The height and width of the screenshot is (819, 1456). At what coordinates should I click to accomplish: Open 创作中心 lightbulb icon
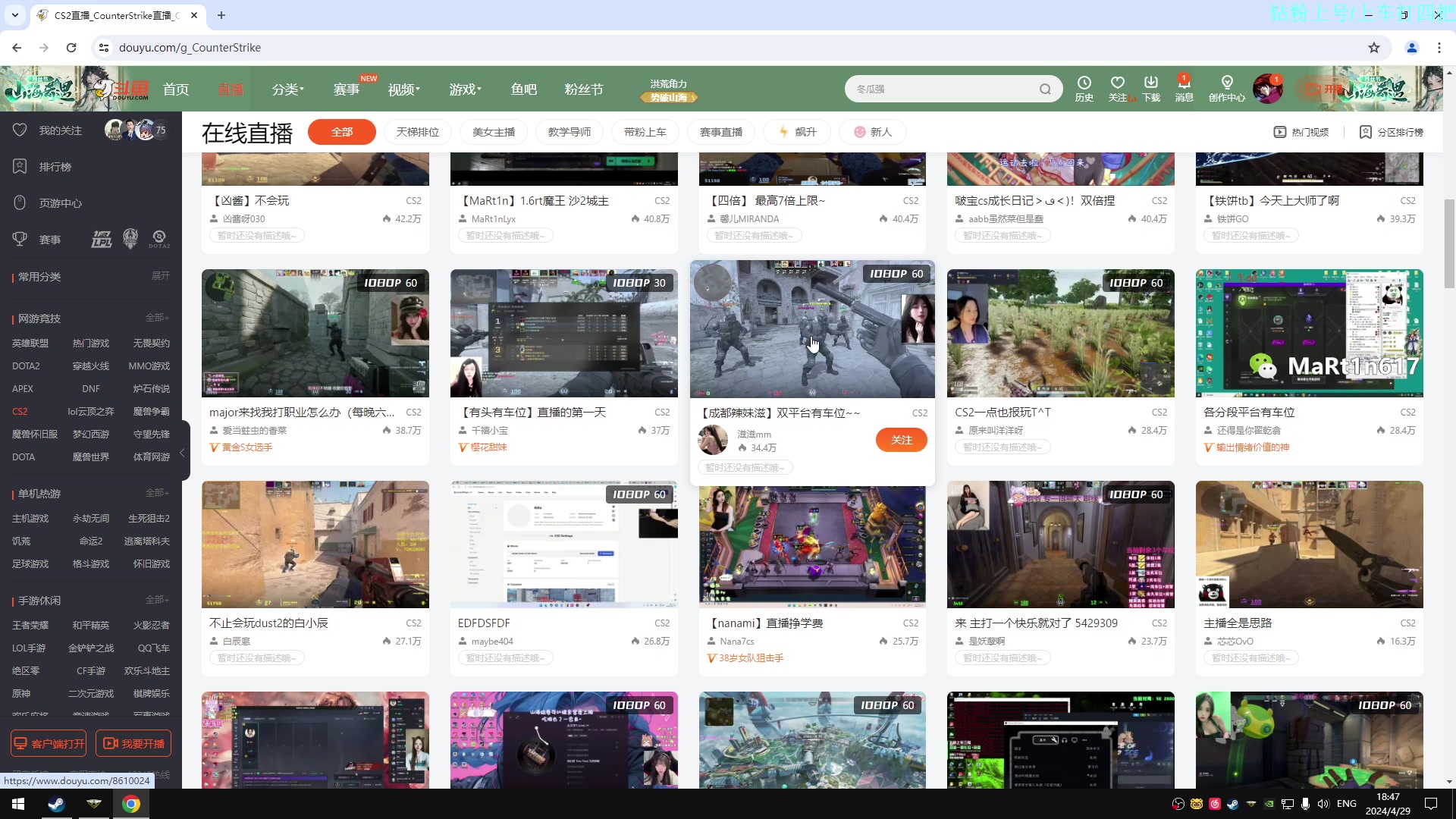(x=1227, y=83)
